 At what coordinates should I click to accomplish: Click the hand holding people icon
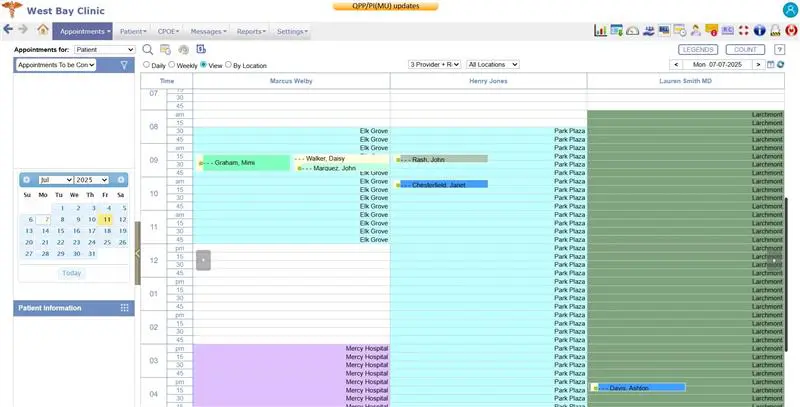click(648, 31)
